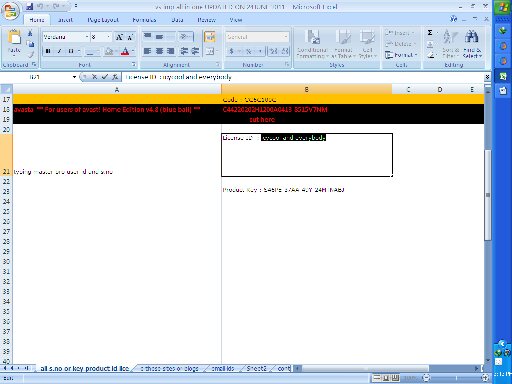The image size is (512, 384).
Task: Click Decrease Indent icon
Action: pos(184,51)
